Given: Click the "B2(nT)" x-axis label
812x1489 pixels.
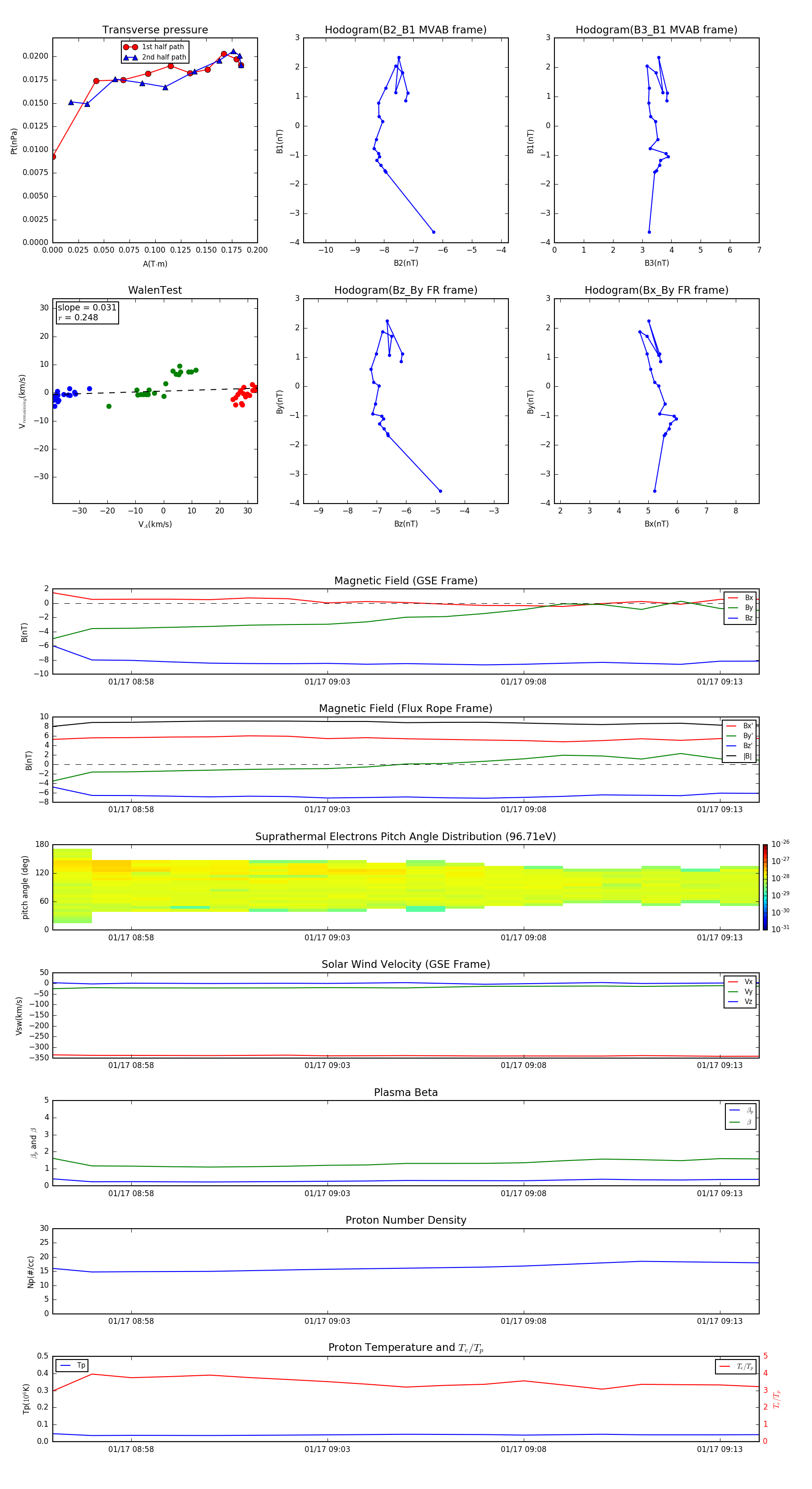Looking at the screenshot, I should (406, 263).
